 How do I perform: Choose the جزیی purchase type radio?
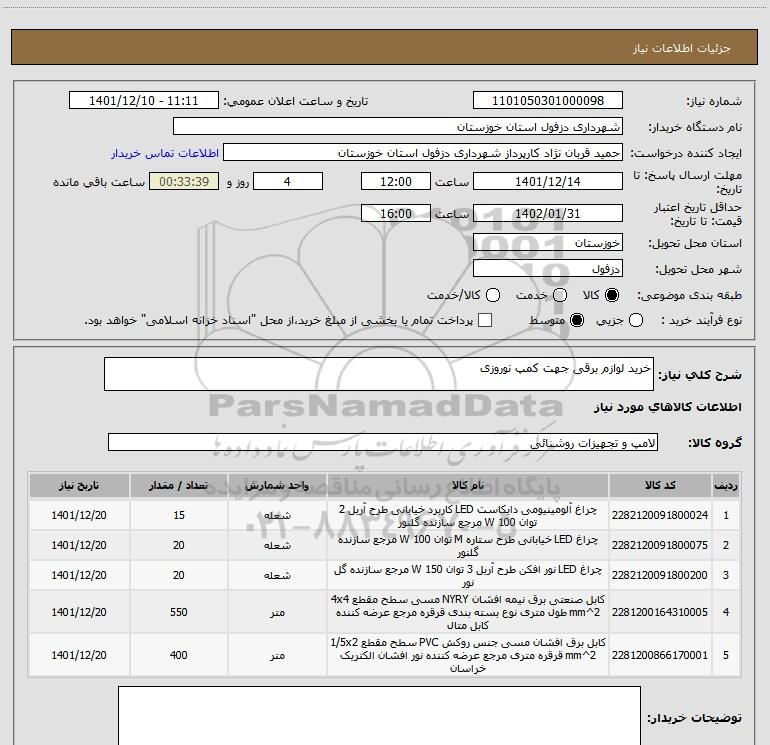pyautogui.click(x=635, y=321)
